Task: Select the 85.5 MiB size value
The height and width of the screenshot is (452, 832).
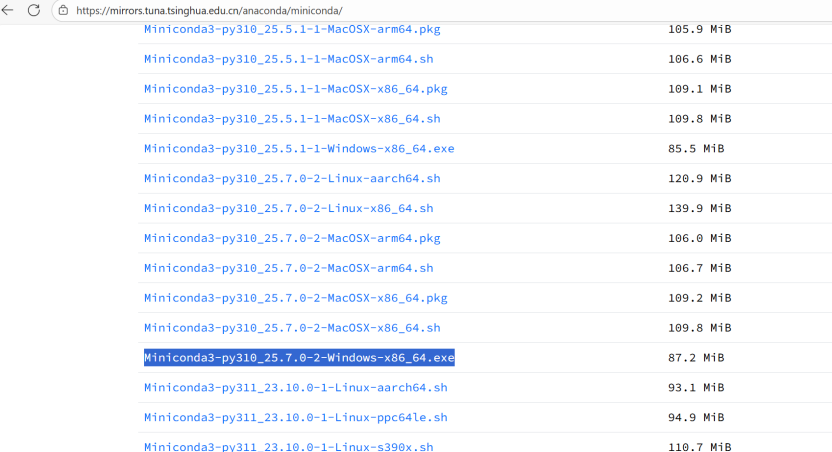Action: 696,149
